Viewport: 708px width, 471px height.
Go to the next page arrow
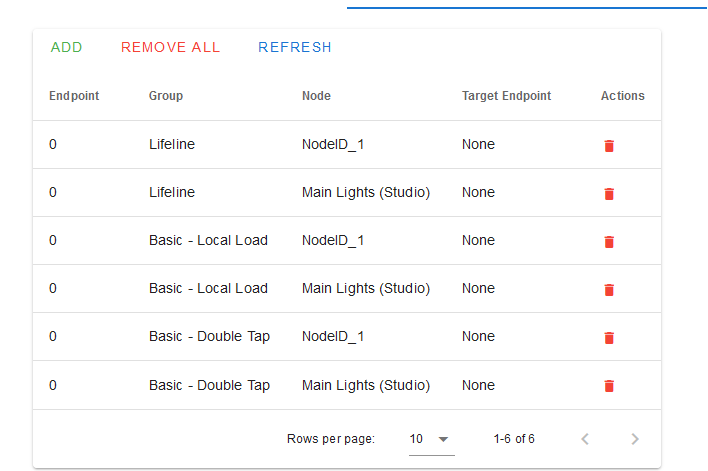[634, 439]
